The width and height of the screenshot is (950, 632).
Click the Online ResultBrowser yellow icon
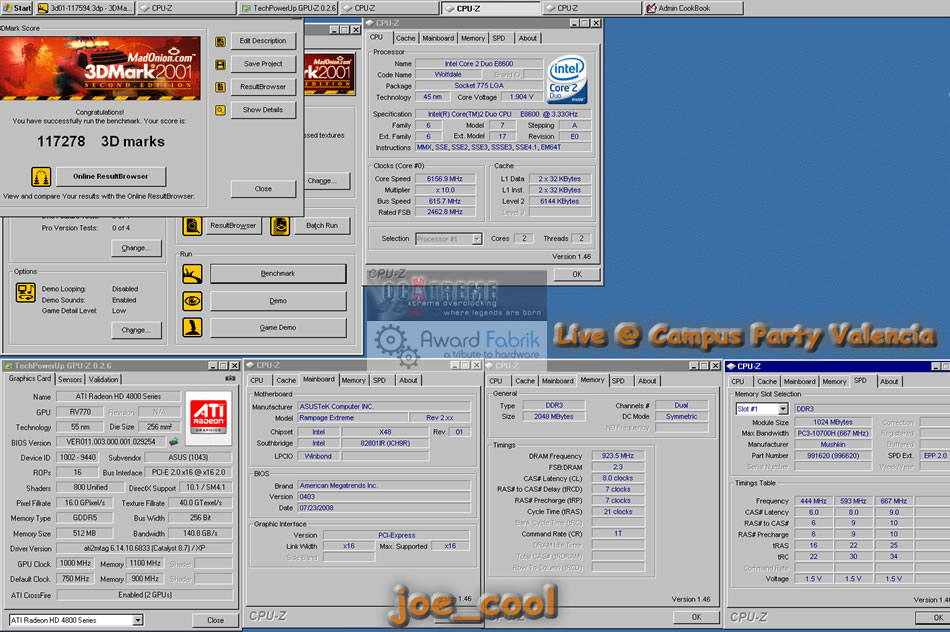coord(41,177)
